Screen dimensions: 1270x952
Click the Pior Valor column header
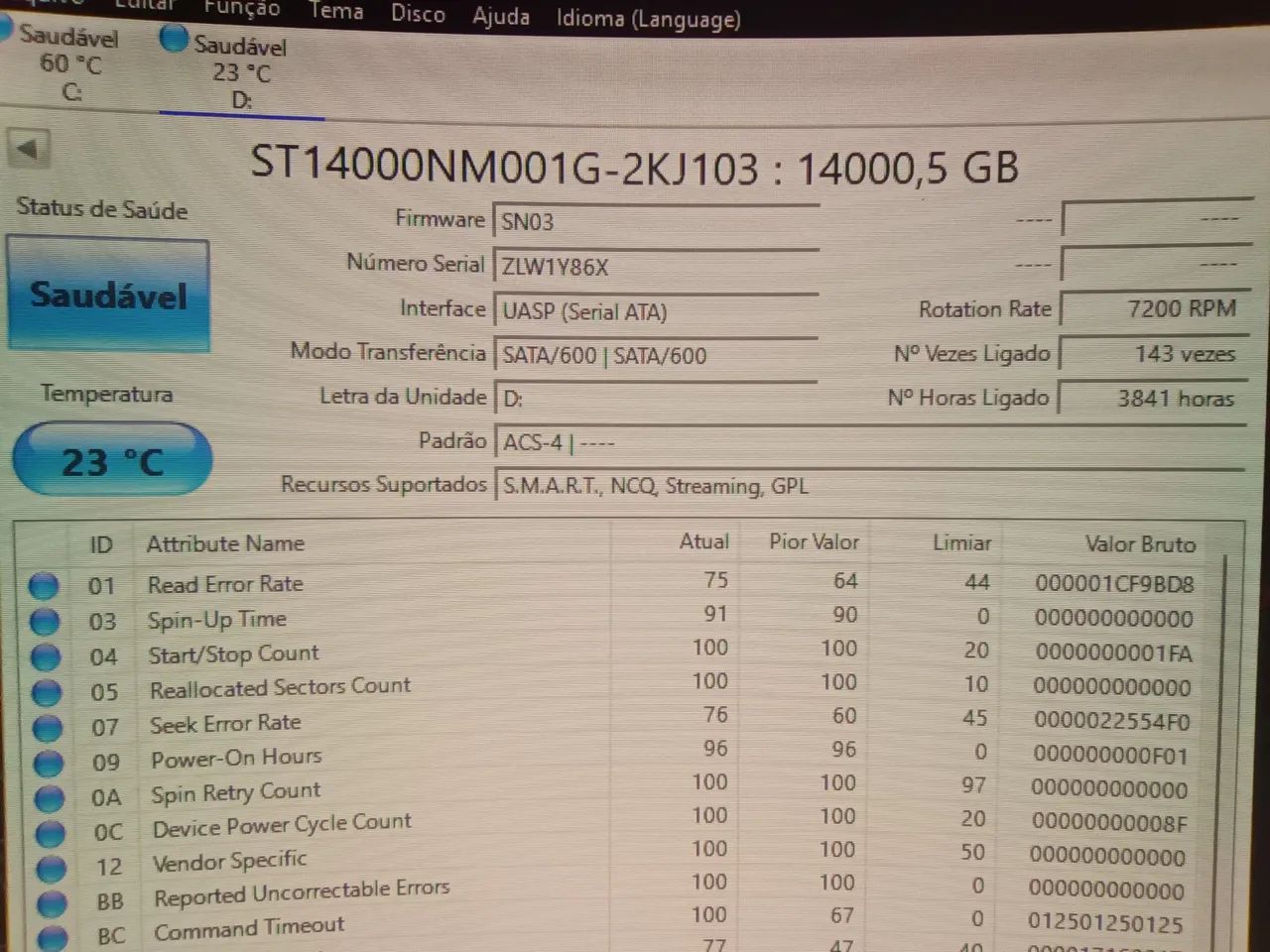pos(814,541)
